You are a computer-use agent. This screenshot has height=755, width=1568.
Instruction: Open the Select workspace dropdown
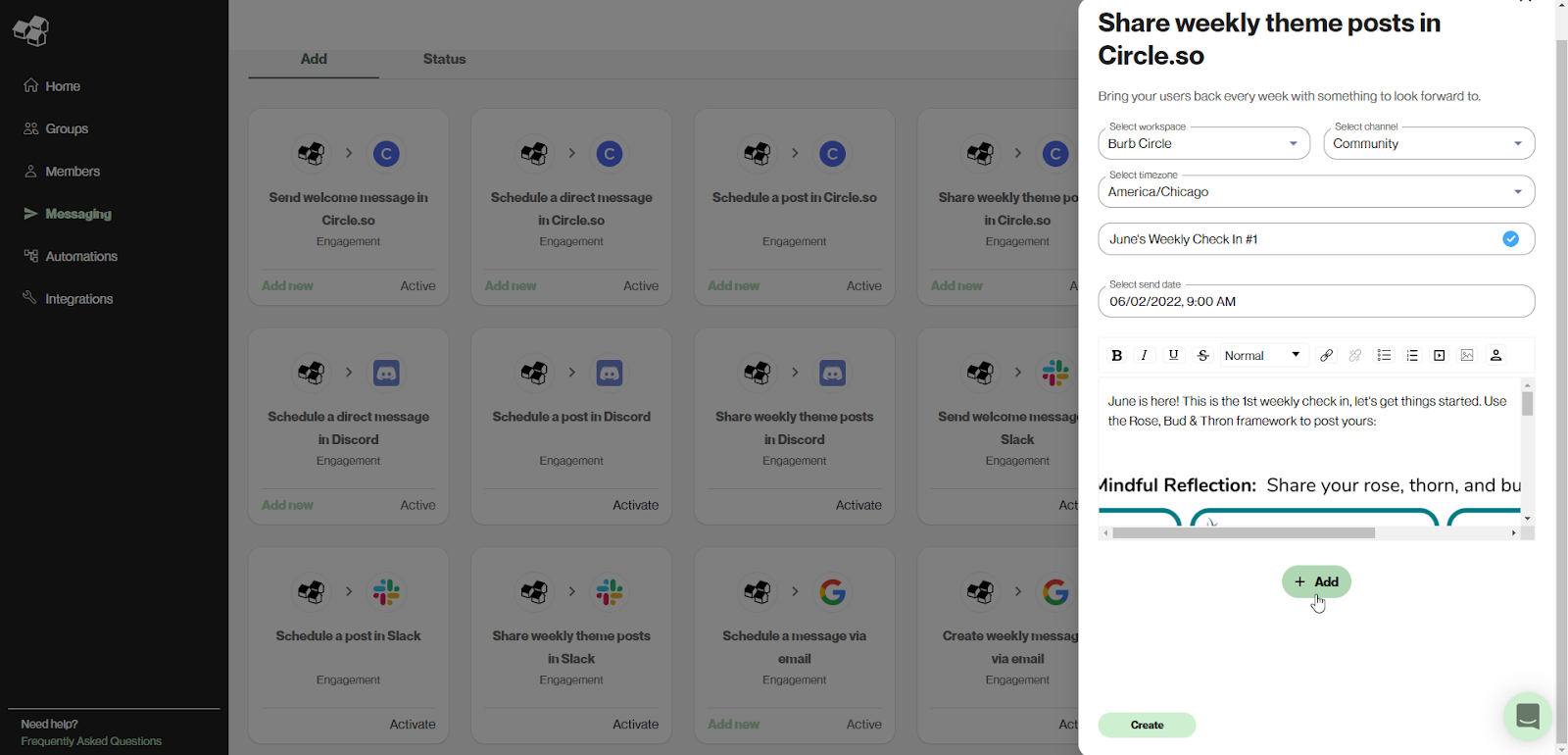1203,144
